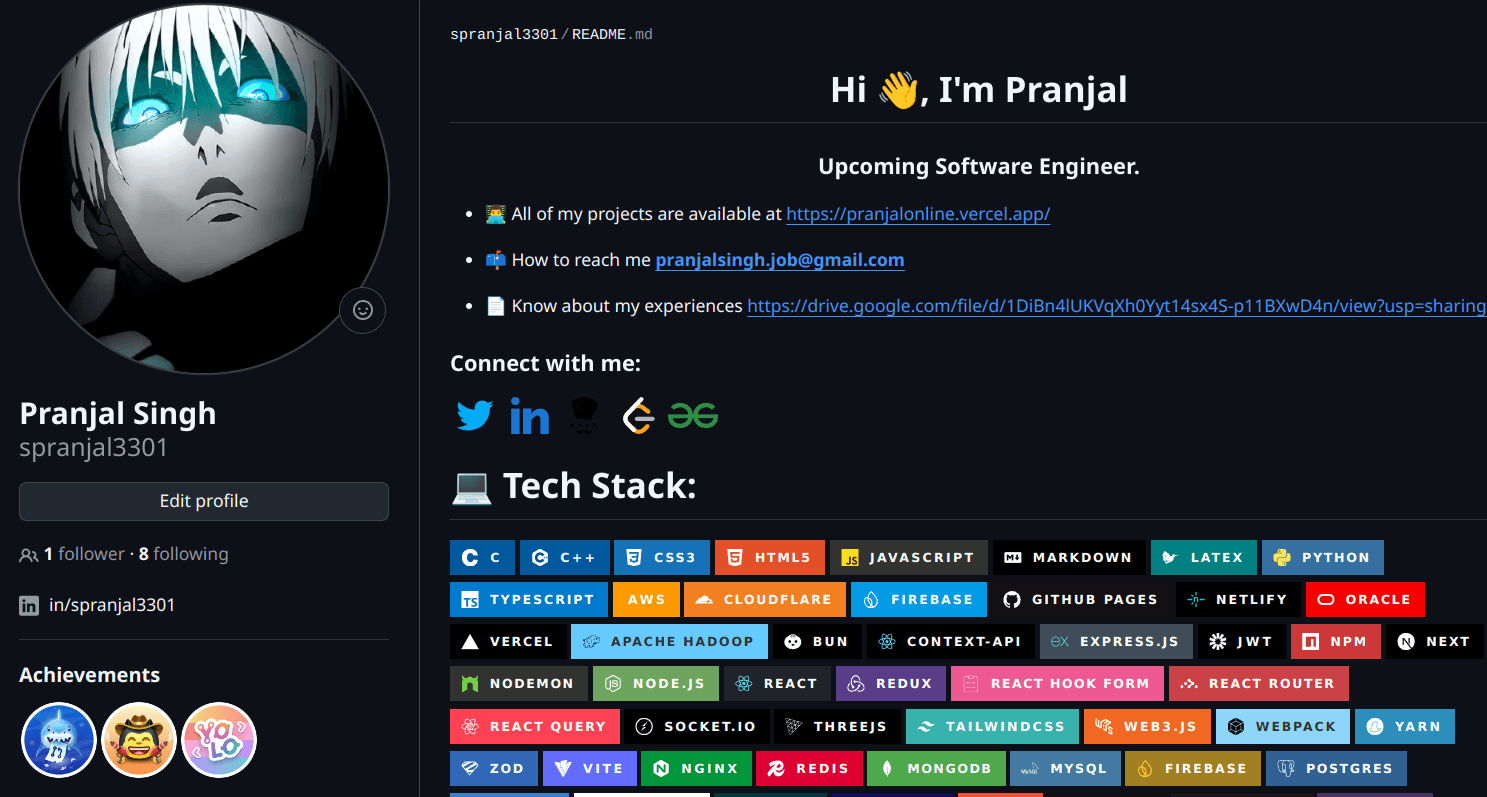
Task: Click the light blue Firebase badge
Action: click(919, 599)
